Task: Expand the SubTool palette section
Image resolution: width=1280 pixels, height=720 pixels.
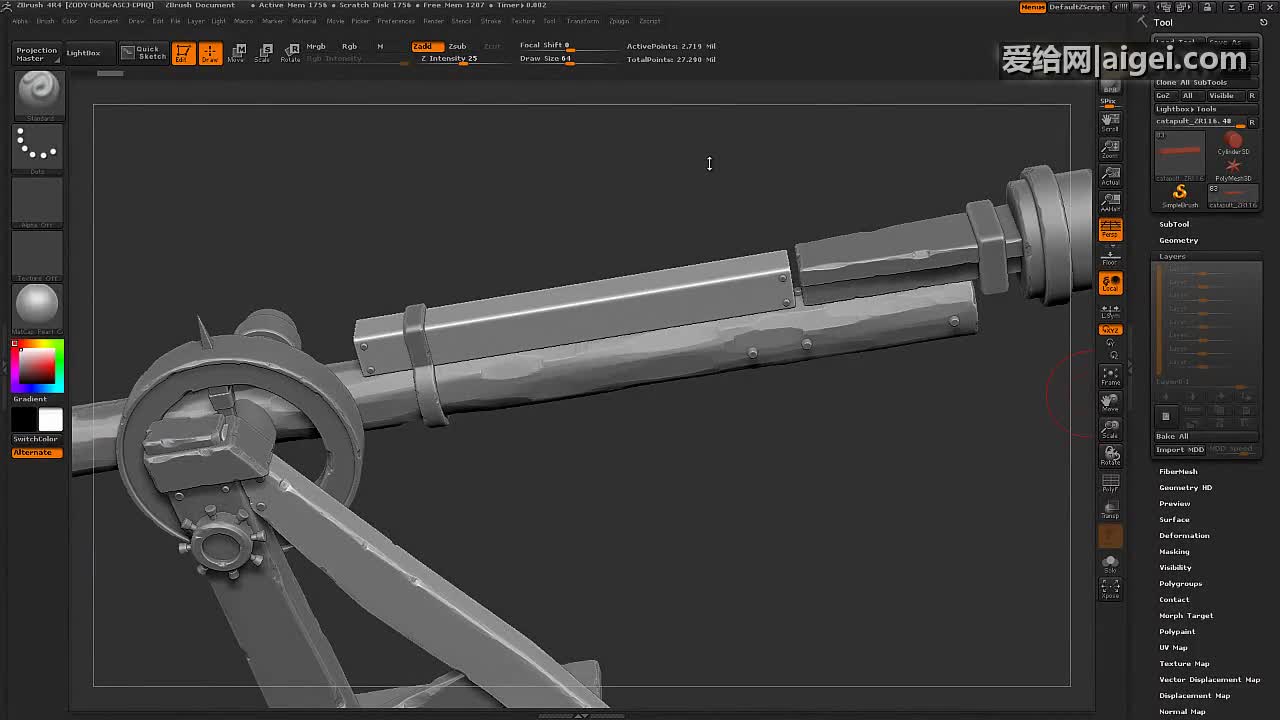Action: click(1174, 224)
